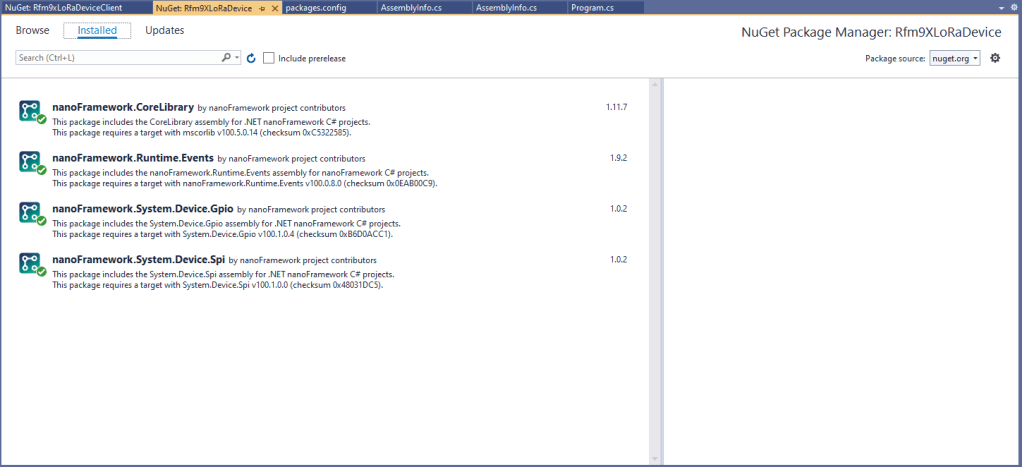Viewport: 1022px width, 467px height.
Task: Enable the Include prerelease checkbox
Action: (269, 58)
